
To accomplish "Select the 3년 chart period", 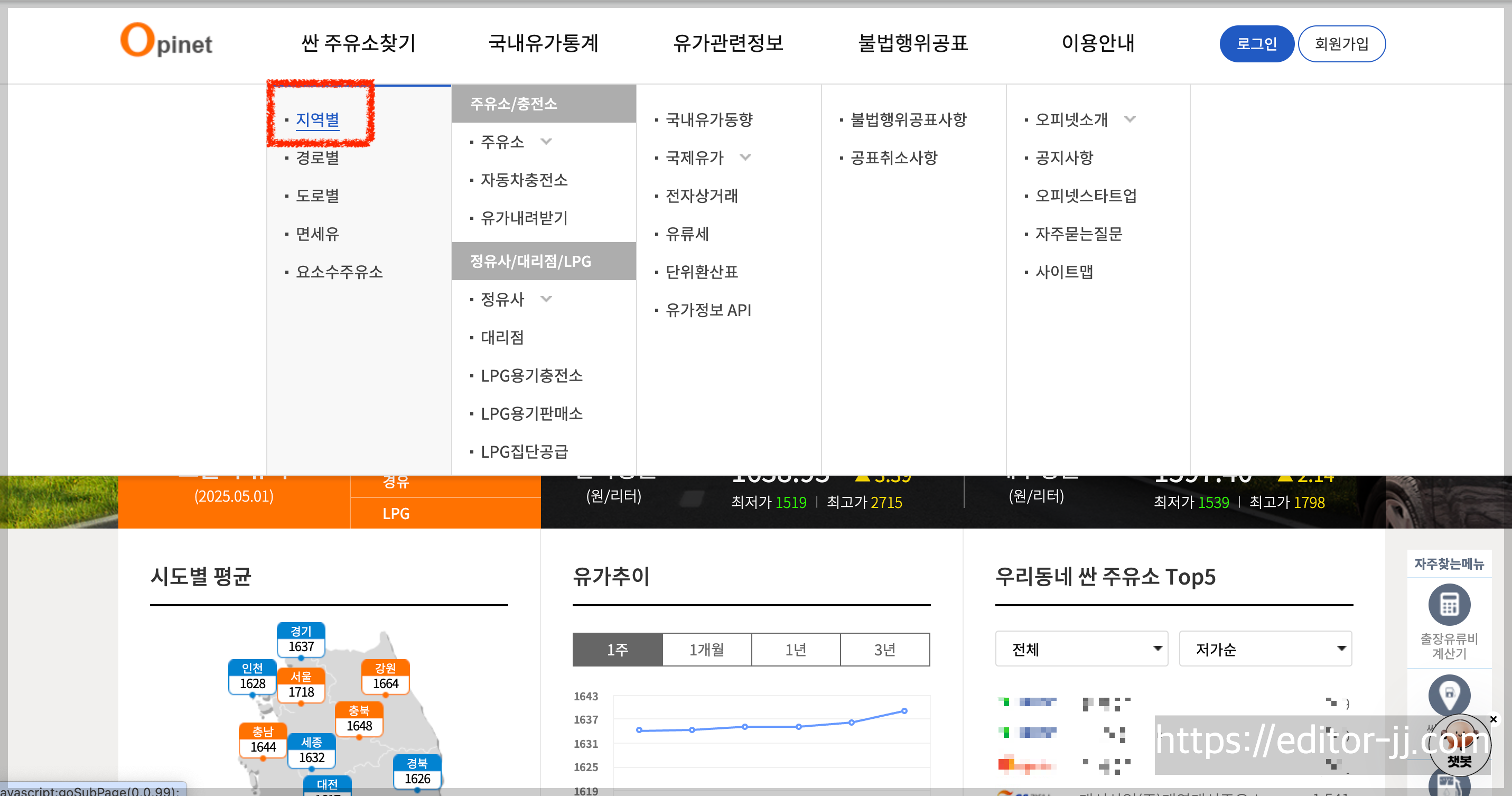I will click(x=885, y=649).
